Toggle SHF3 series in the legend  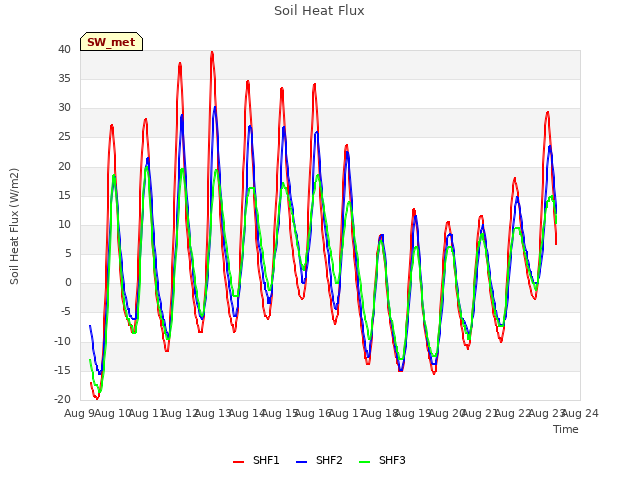coord(382,460)
